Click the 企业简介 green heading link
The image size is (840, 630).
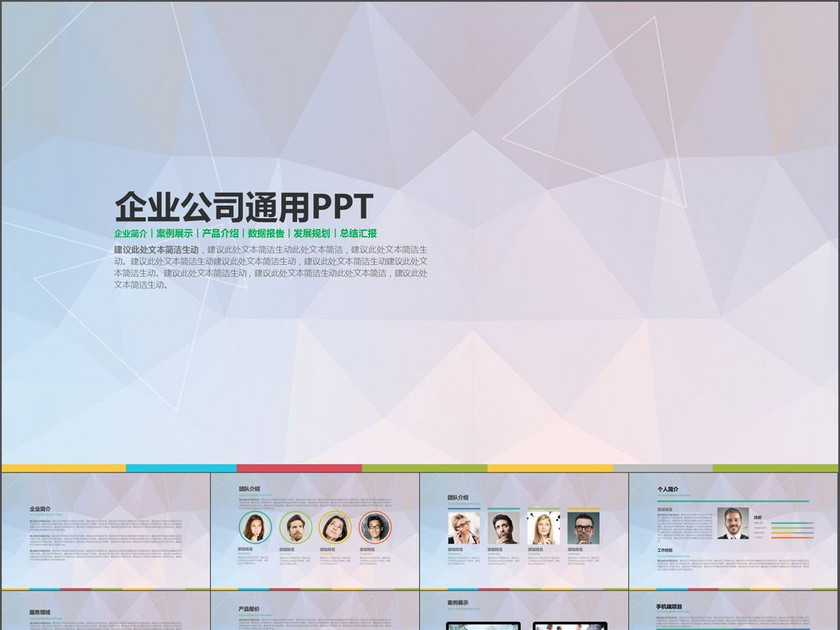130,233
